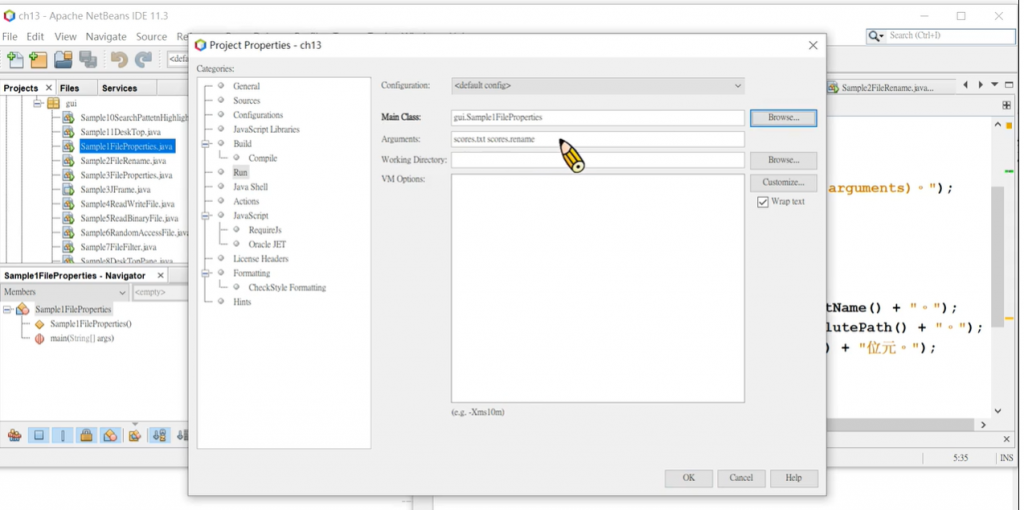The image size is (1024, 510).
Task: Click the Save All toolbar icon
Action: (88, 60)
